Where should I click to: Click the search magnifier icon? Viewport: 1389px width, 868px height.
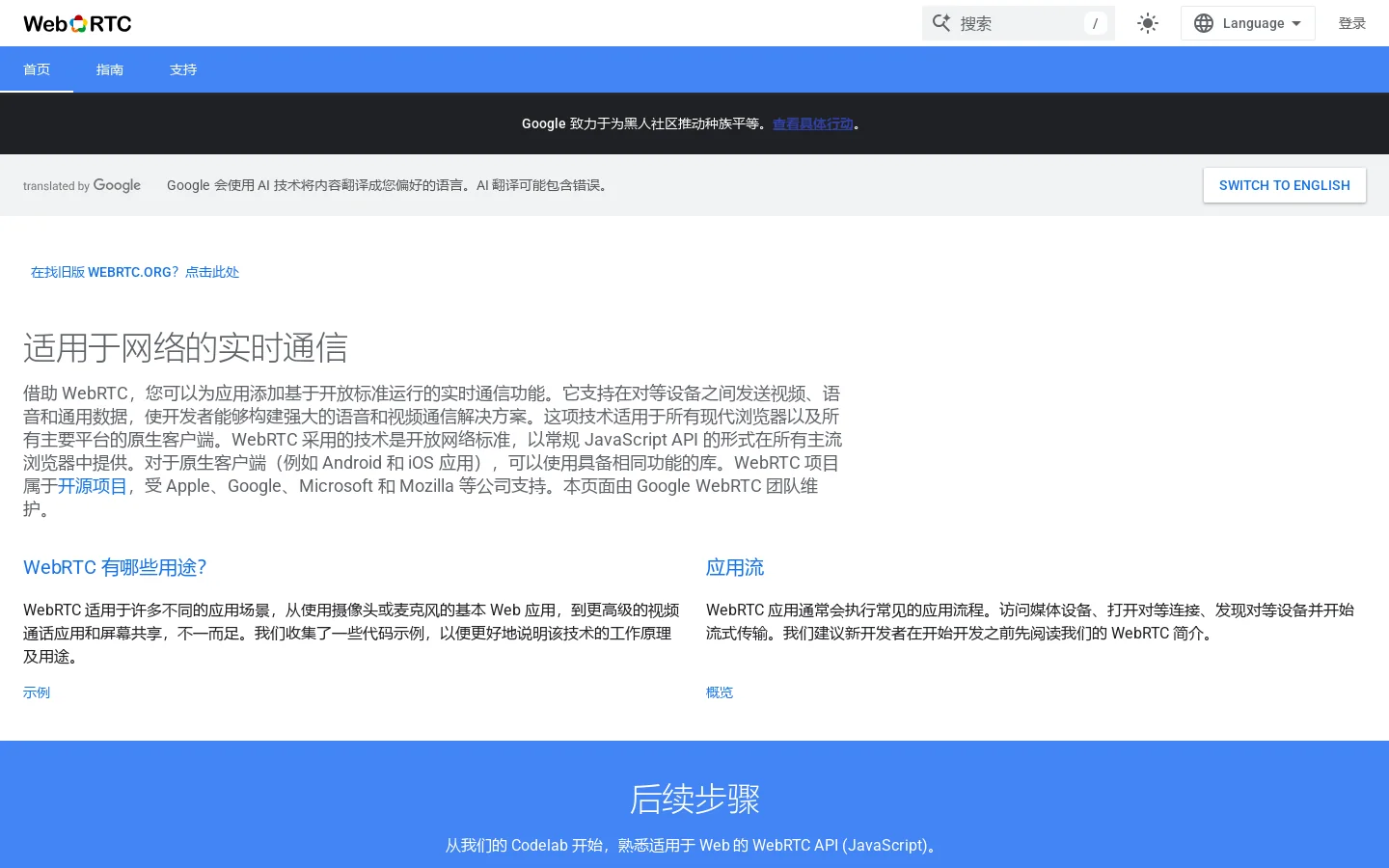(x=941, y=23)
